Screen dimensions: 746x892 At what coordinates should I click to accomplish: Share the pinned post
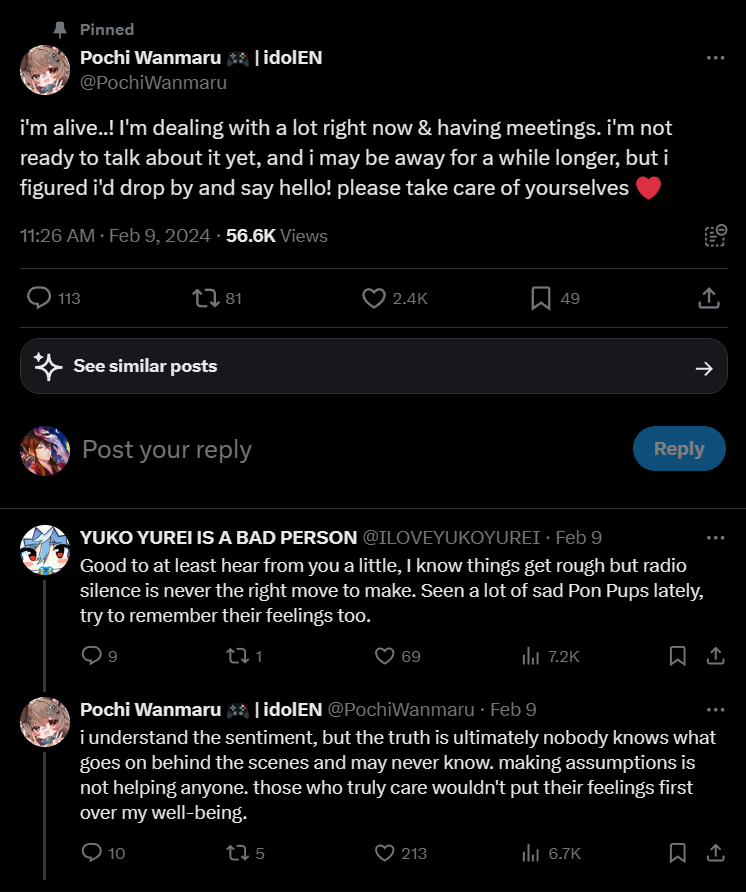pyautogui.click(x=707, y=298)
